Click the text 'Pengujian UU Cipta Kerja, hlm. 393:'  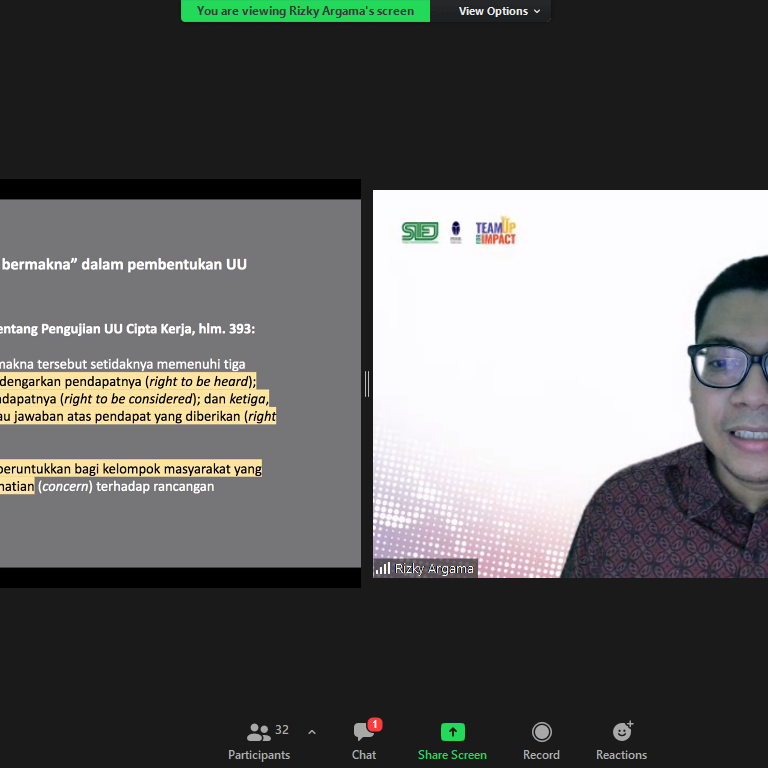tap(148, 329)
